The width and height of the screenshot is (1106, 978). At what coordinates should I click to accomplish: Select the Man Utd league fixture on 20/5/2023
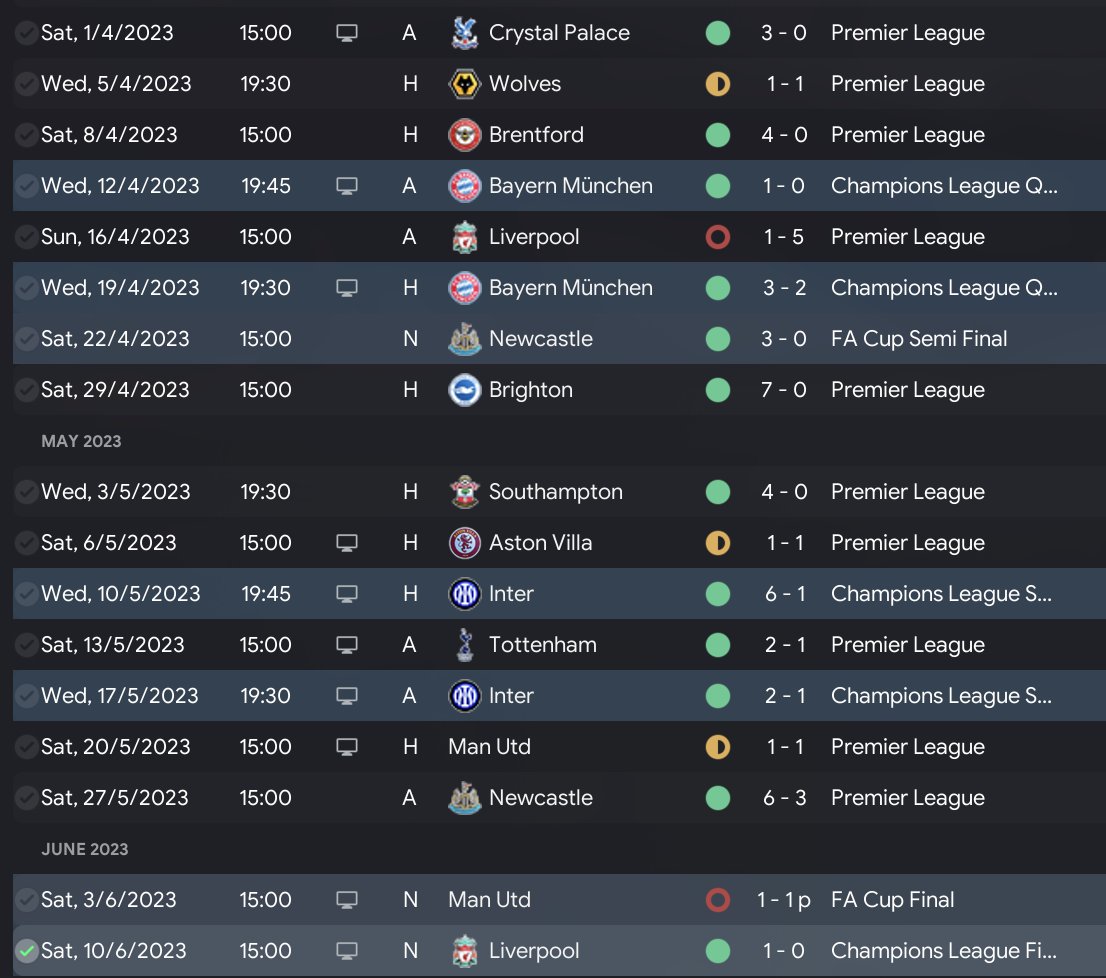(489, 747)
